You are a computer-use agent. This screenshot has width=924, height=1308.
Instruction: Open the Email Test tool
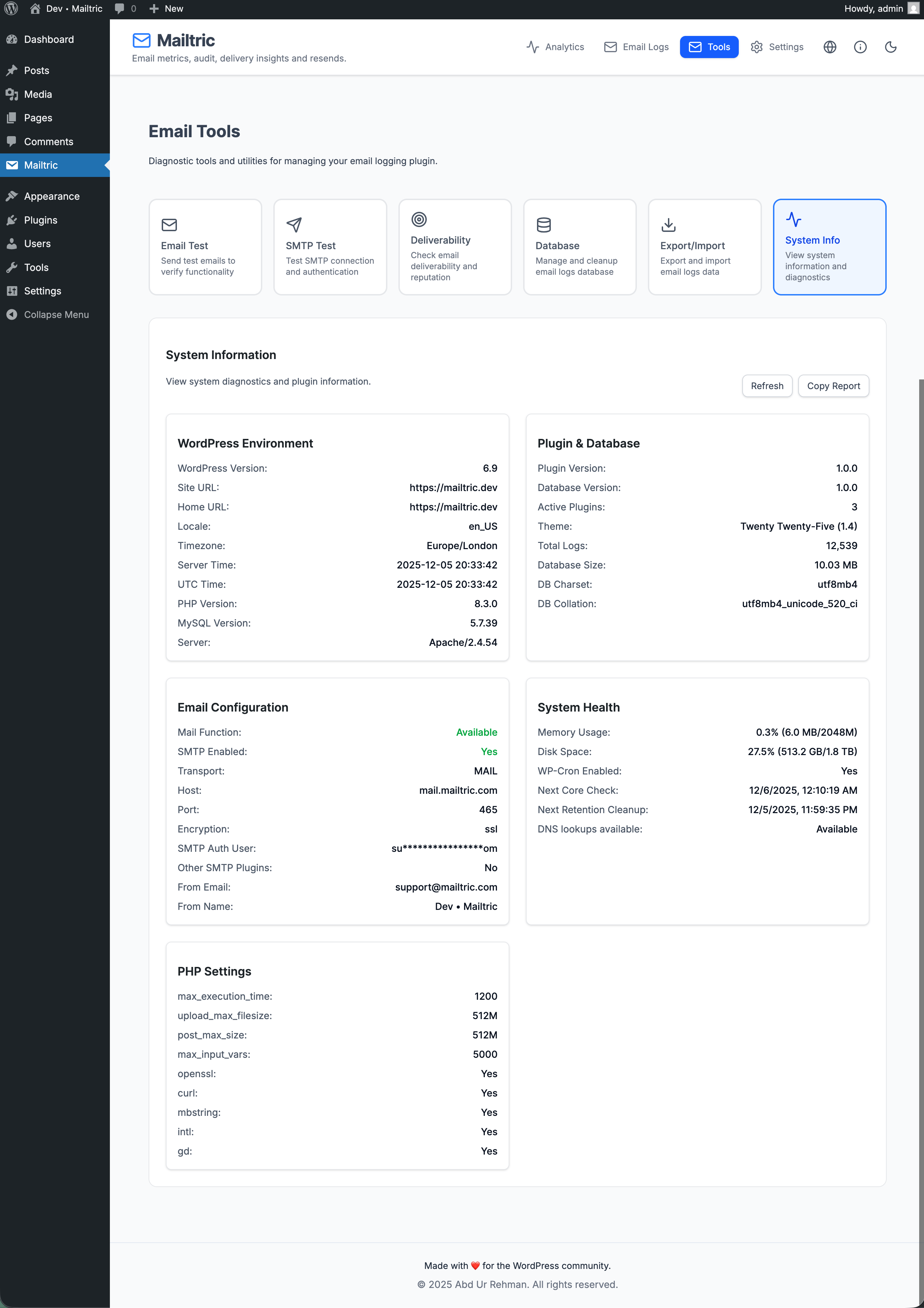[x=205, y=247]
